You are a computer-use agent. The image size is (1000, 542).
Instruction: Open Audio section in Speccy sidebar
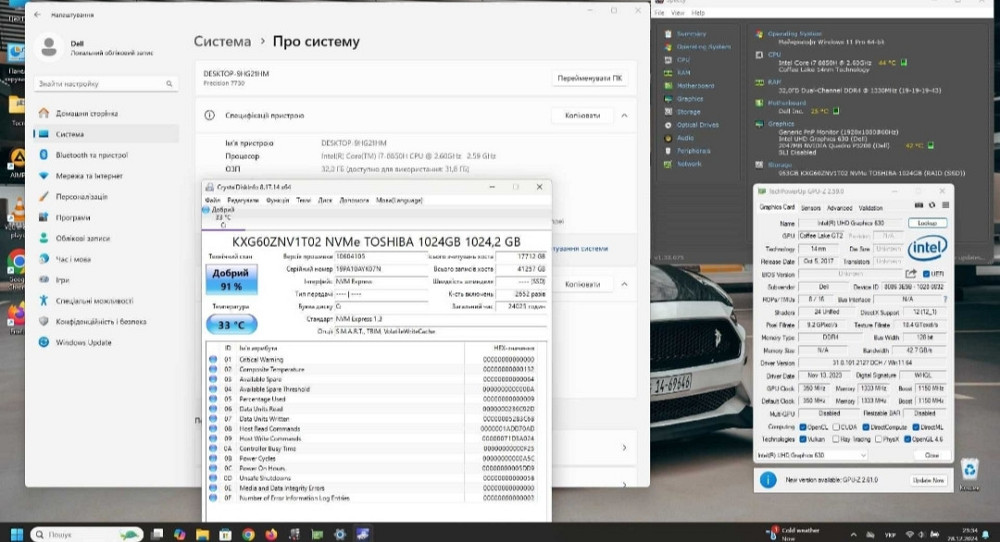(685, 138)
